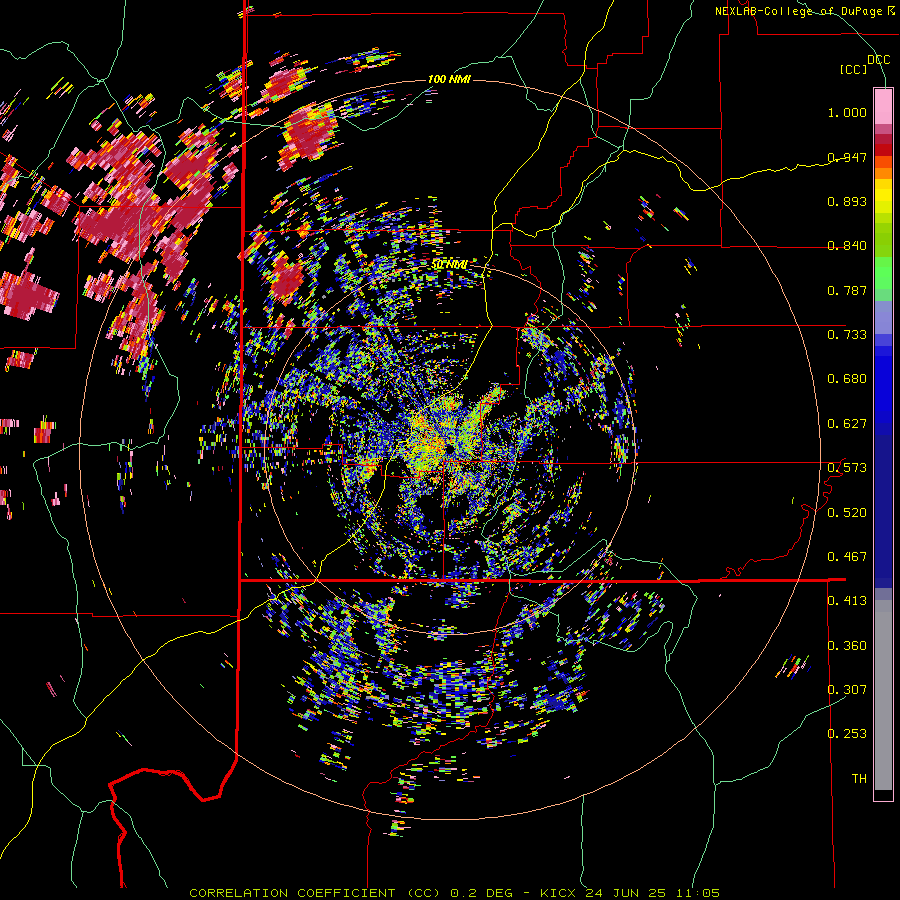The width and height of the screenshot is (900, 900).
Task: Click the Correlation Coefficient KICX caption text
Action: 454,893
